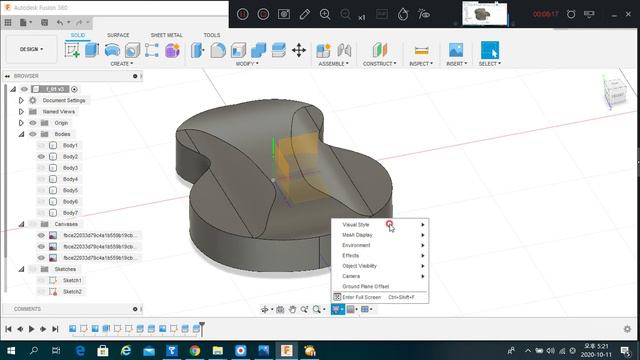Open the Windows Start menu
The width and height of the screenshot is (640, 360).
tap(11, 351)
